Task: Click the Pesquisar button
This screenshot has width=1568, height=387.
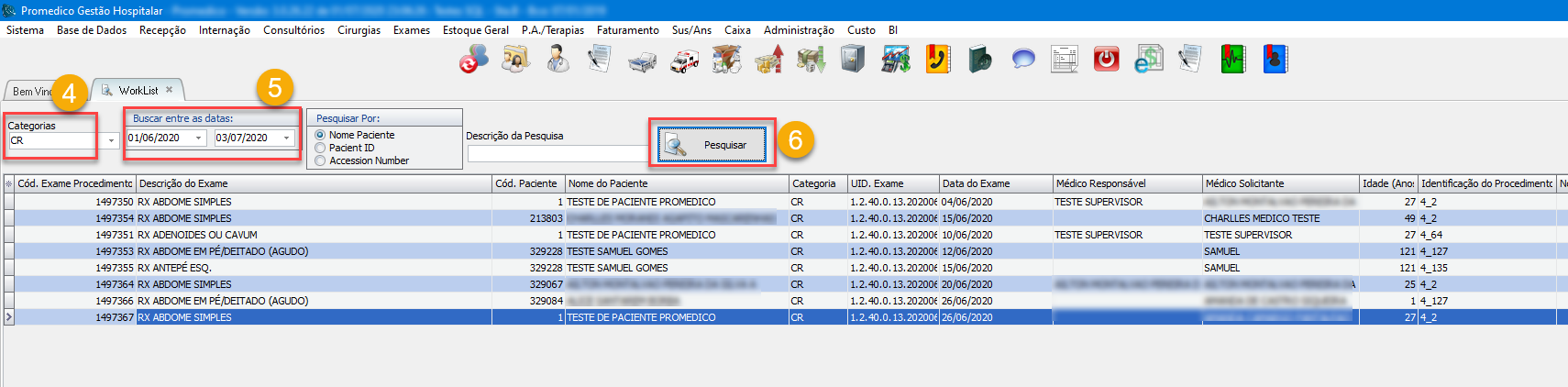Action: point(712,145)
